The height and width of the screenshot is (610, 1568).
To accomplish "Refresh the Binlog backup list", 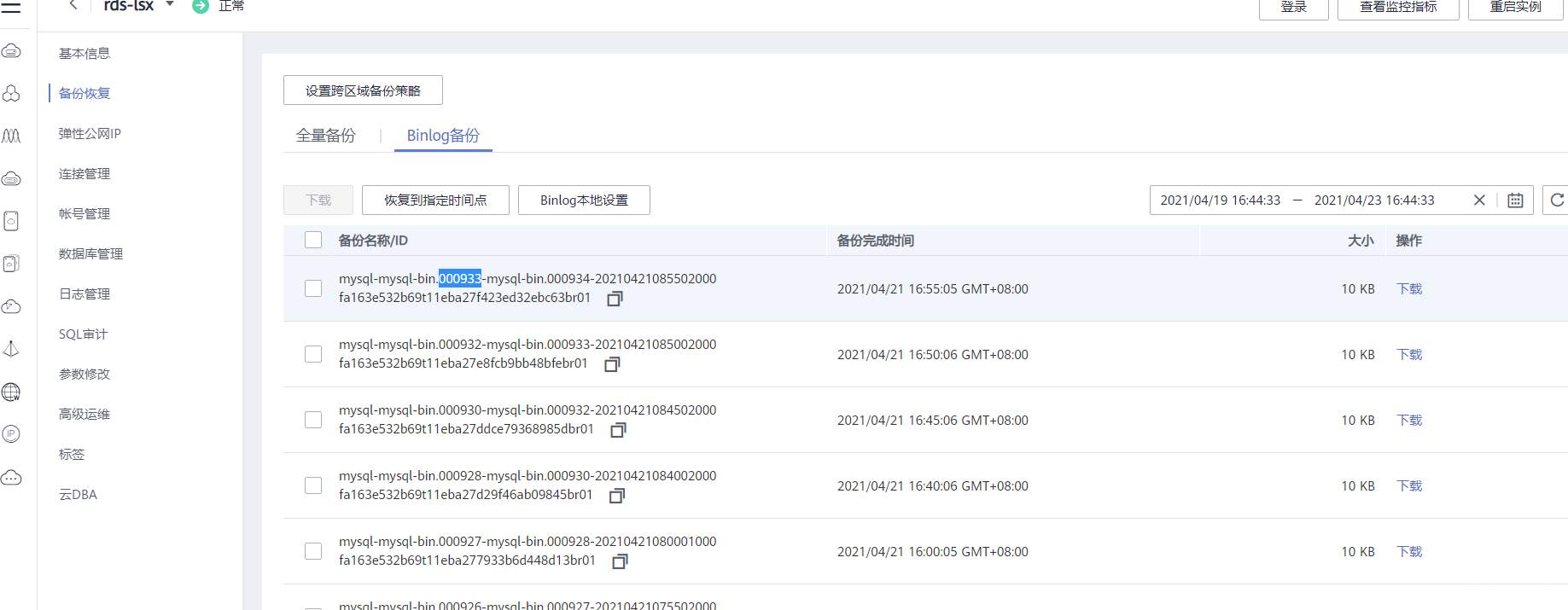I will (x=1557, y=200).
